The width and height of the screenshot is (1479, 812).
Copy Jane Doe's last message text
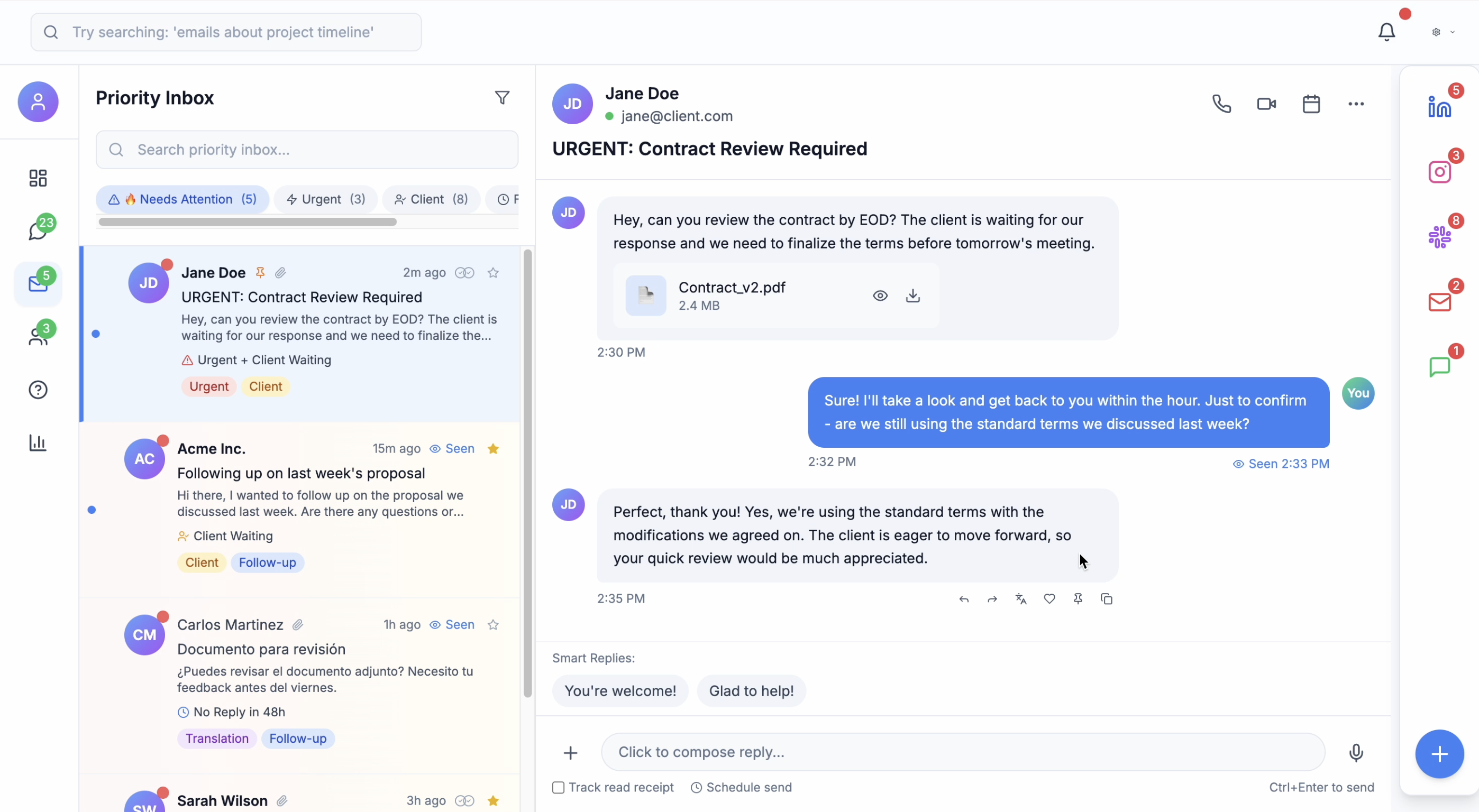1107,598
